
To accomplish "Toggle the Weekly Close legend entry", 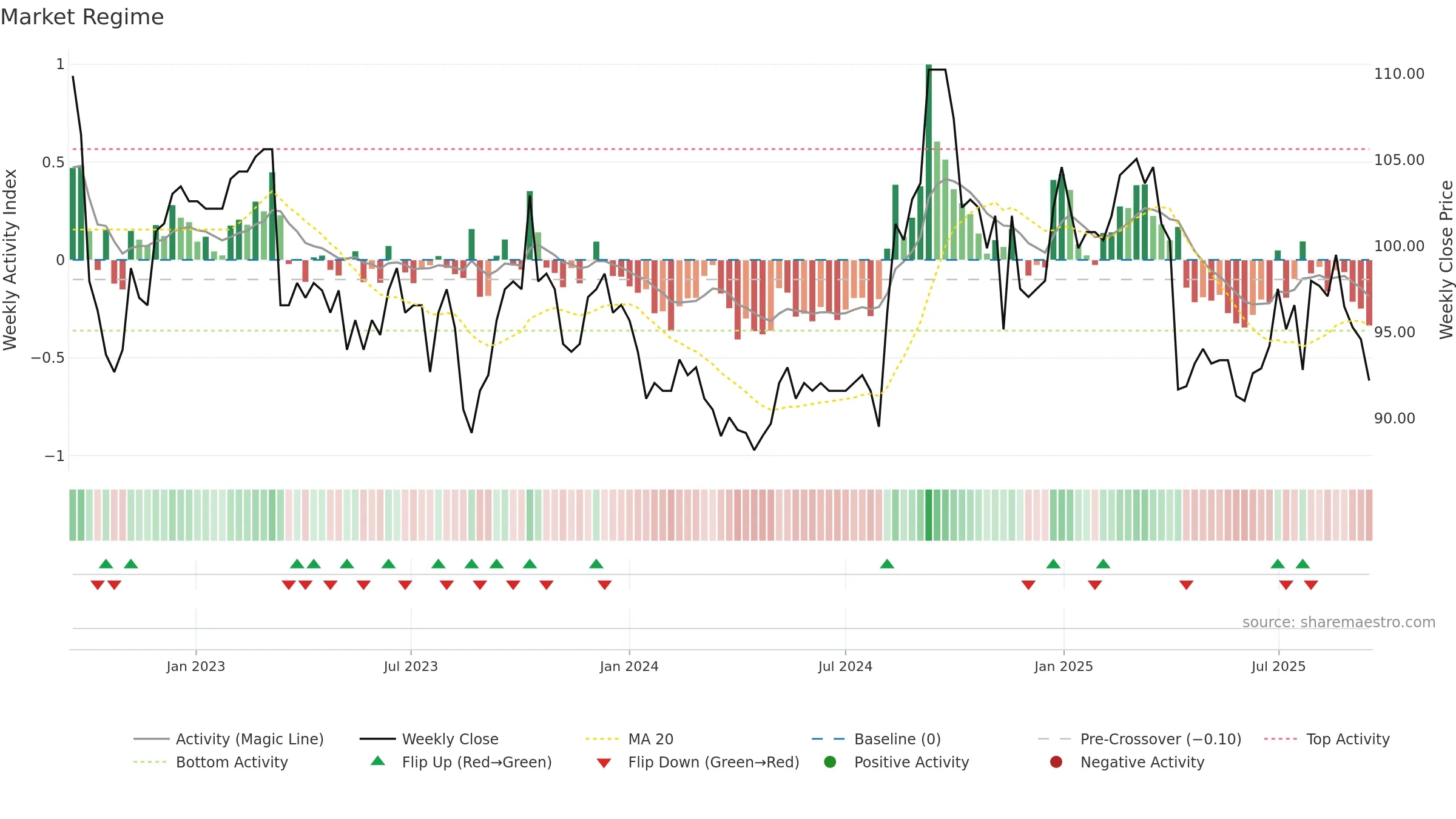I will pos(429,739).
